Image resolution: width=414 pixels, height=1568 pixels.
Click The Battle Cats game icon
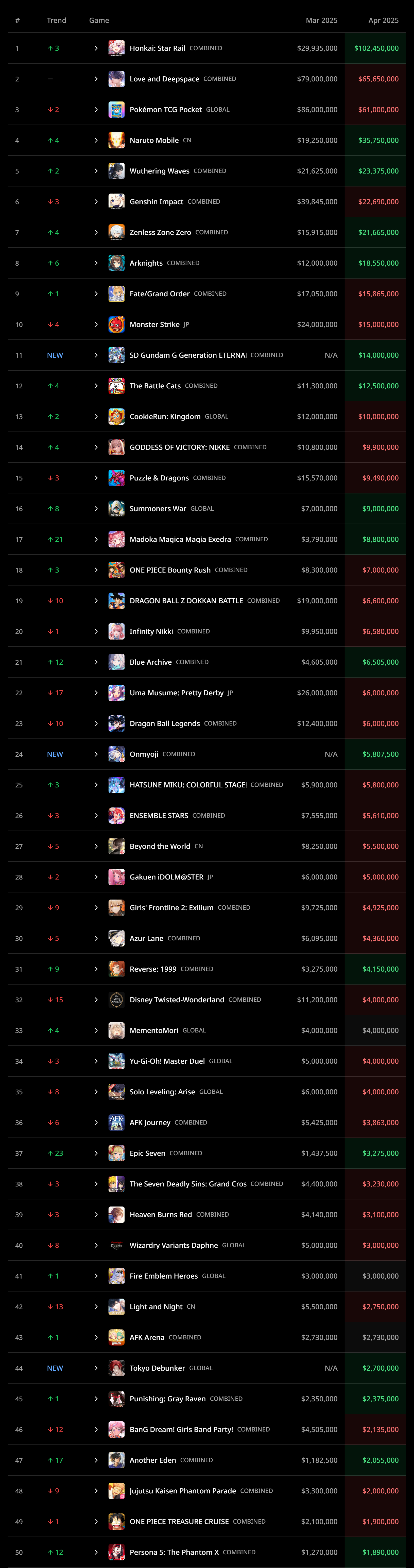tap(116, 386)
